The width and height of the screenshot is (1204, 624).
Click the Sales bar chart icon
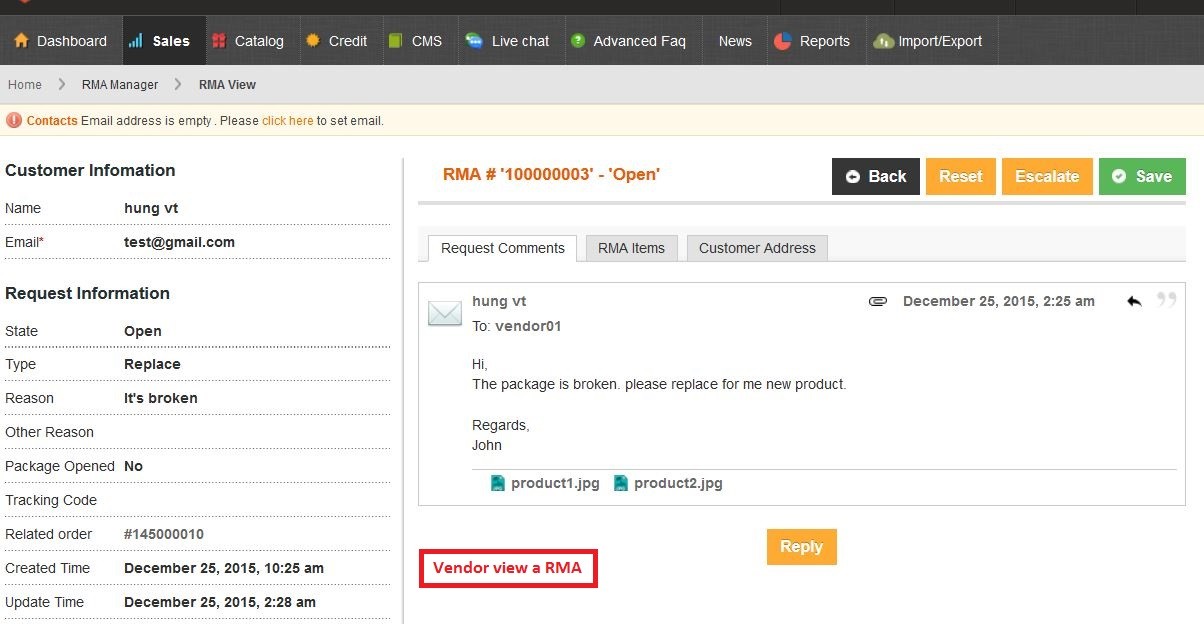(135, 41)
